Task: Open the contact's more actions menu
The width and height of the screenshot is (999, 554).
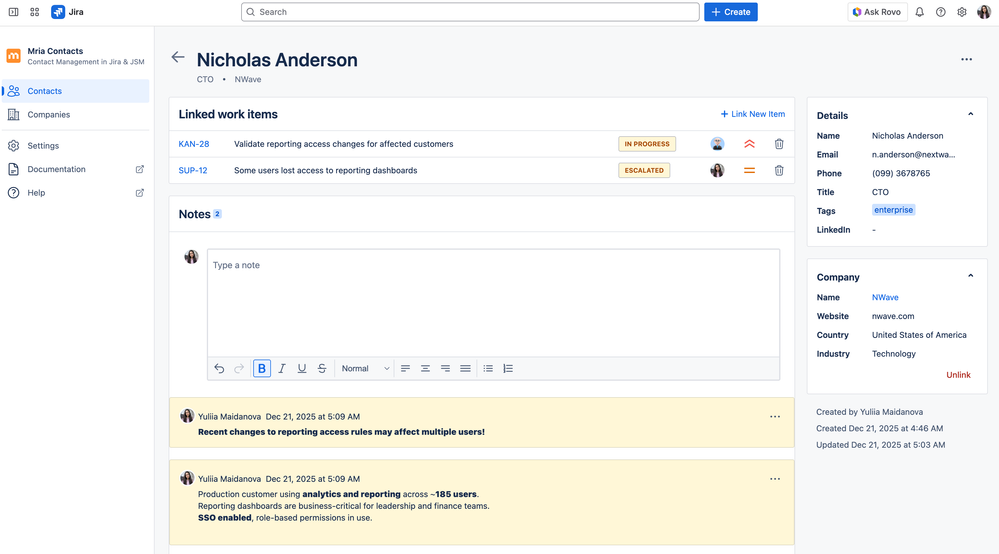Action: [x=967, y=59]
